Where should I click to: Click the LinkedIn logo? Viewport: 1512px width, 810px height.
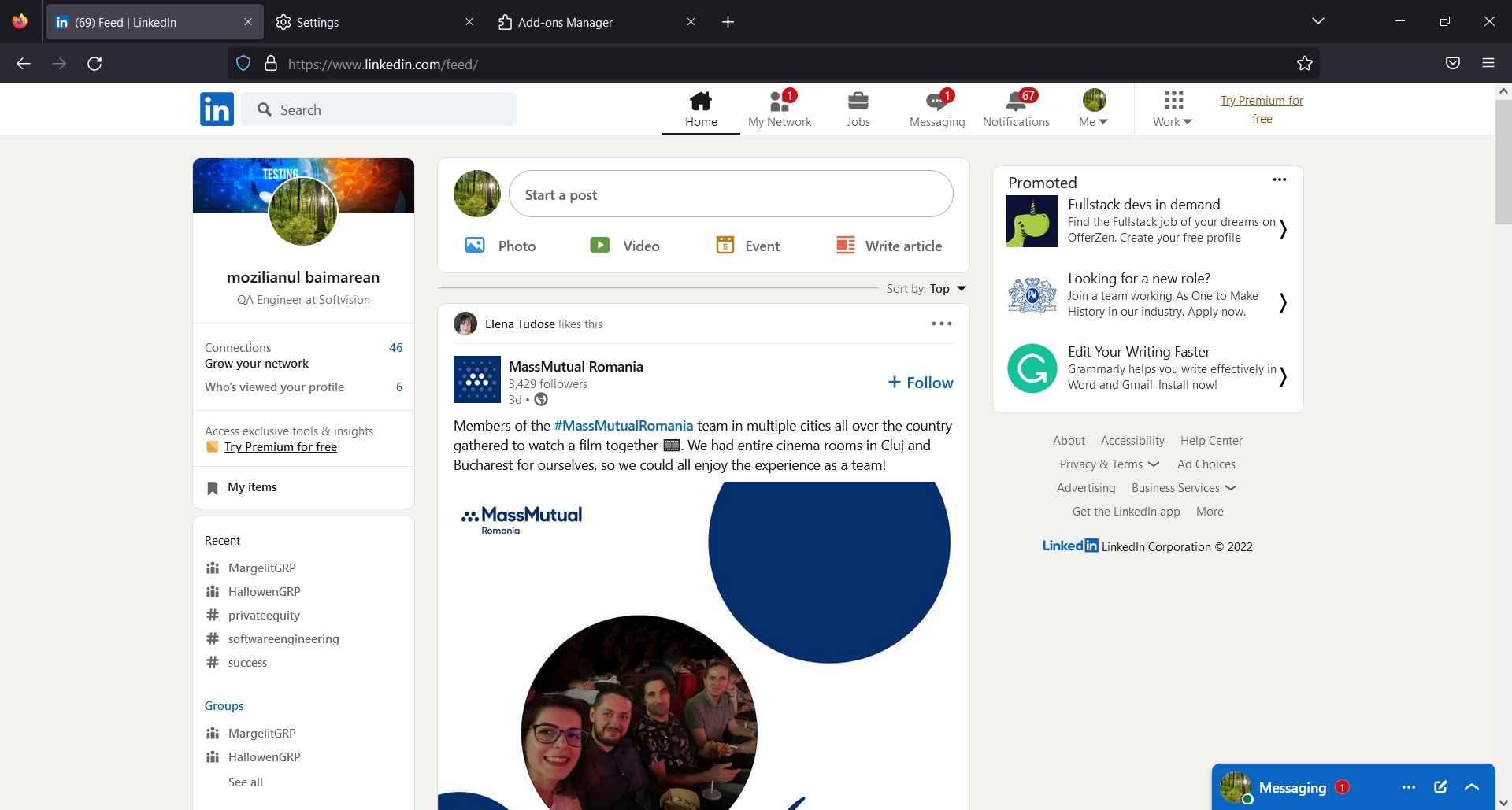217,109
